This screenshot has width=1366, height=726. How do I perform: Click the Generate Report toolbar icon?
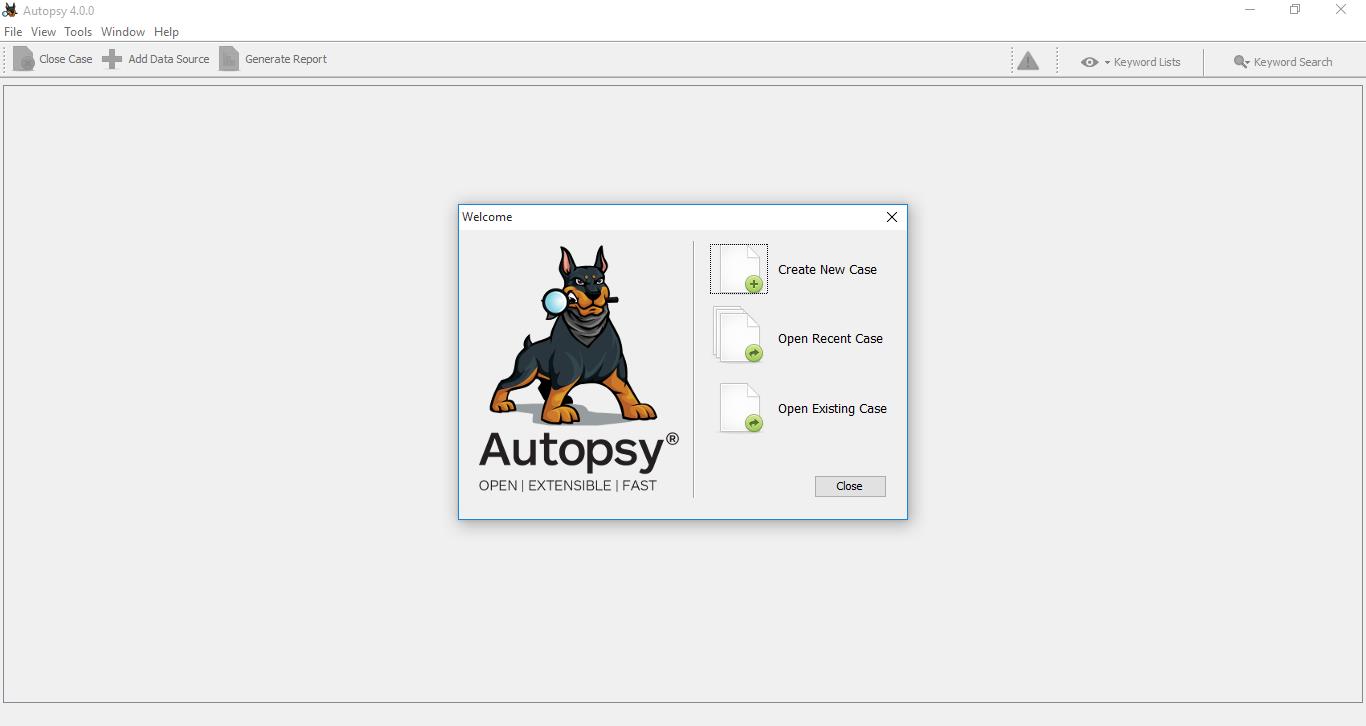230,59
